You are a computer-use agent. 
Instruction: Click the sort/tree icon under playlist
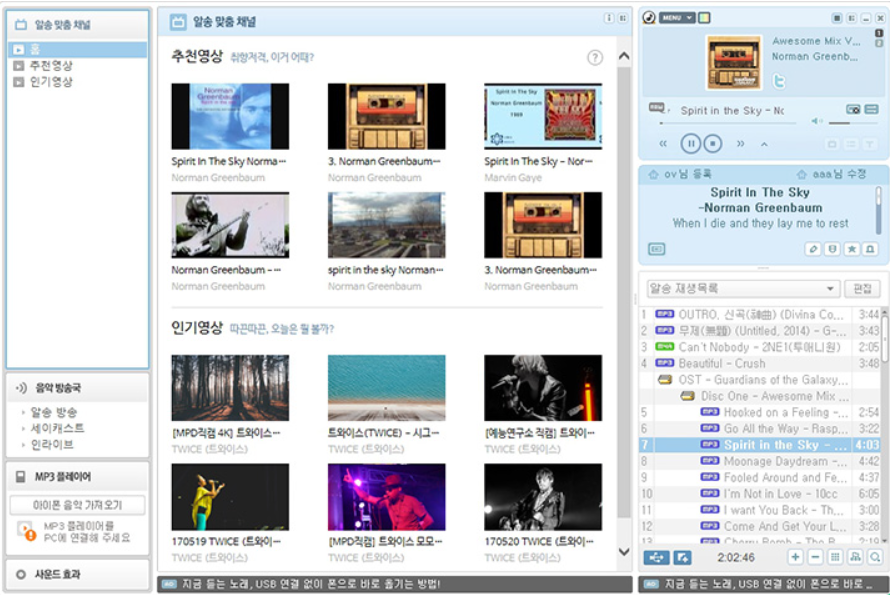click(x=855, y=557)
